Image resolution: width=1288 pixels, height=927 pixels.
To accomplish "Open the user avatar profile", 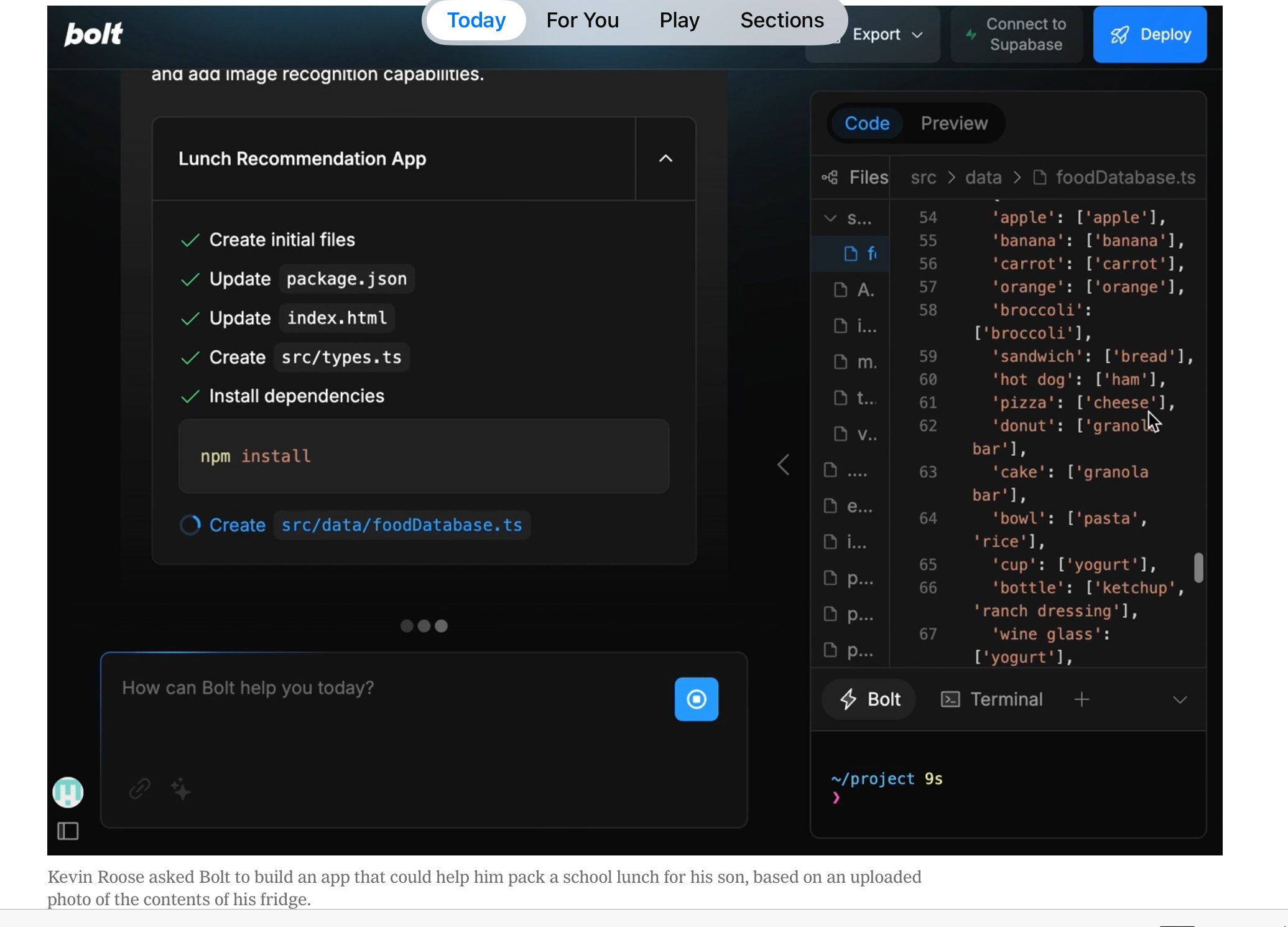I will coord(68,793).
